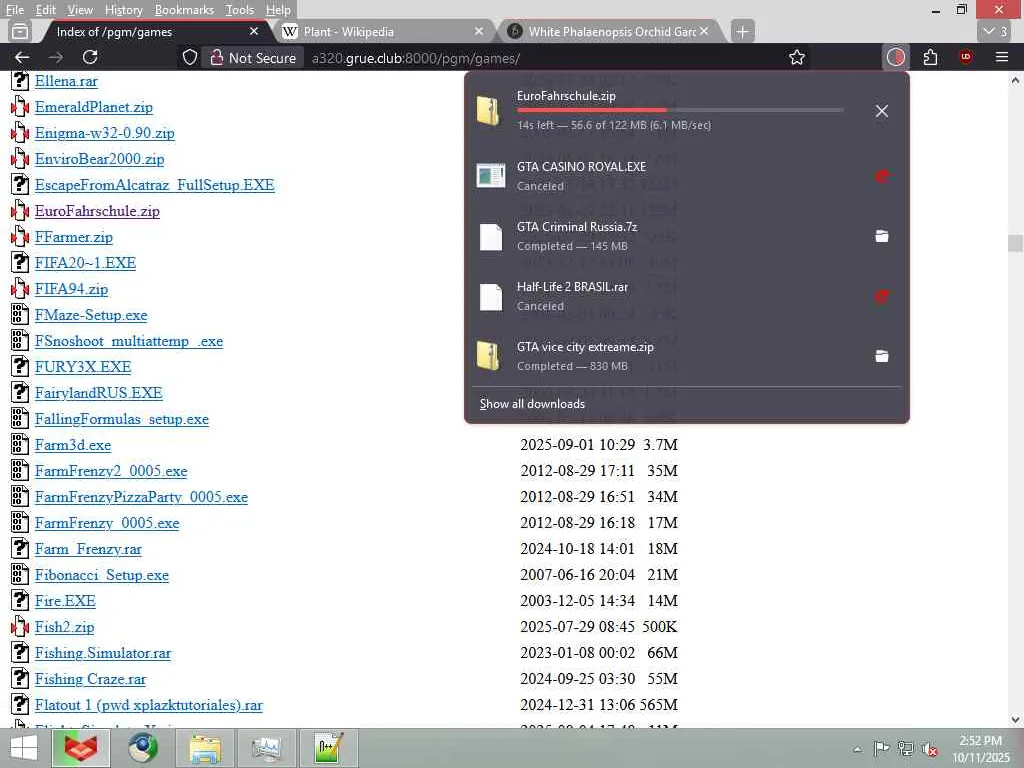
Task: Click the Fish2.zip compressed file icon
Action: [20, 627]
